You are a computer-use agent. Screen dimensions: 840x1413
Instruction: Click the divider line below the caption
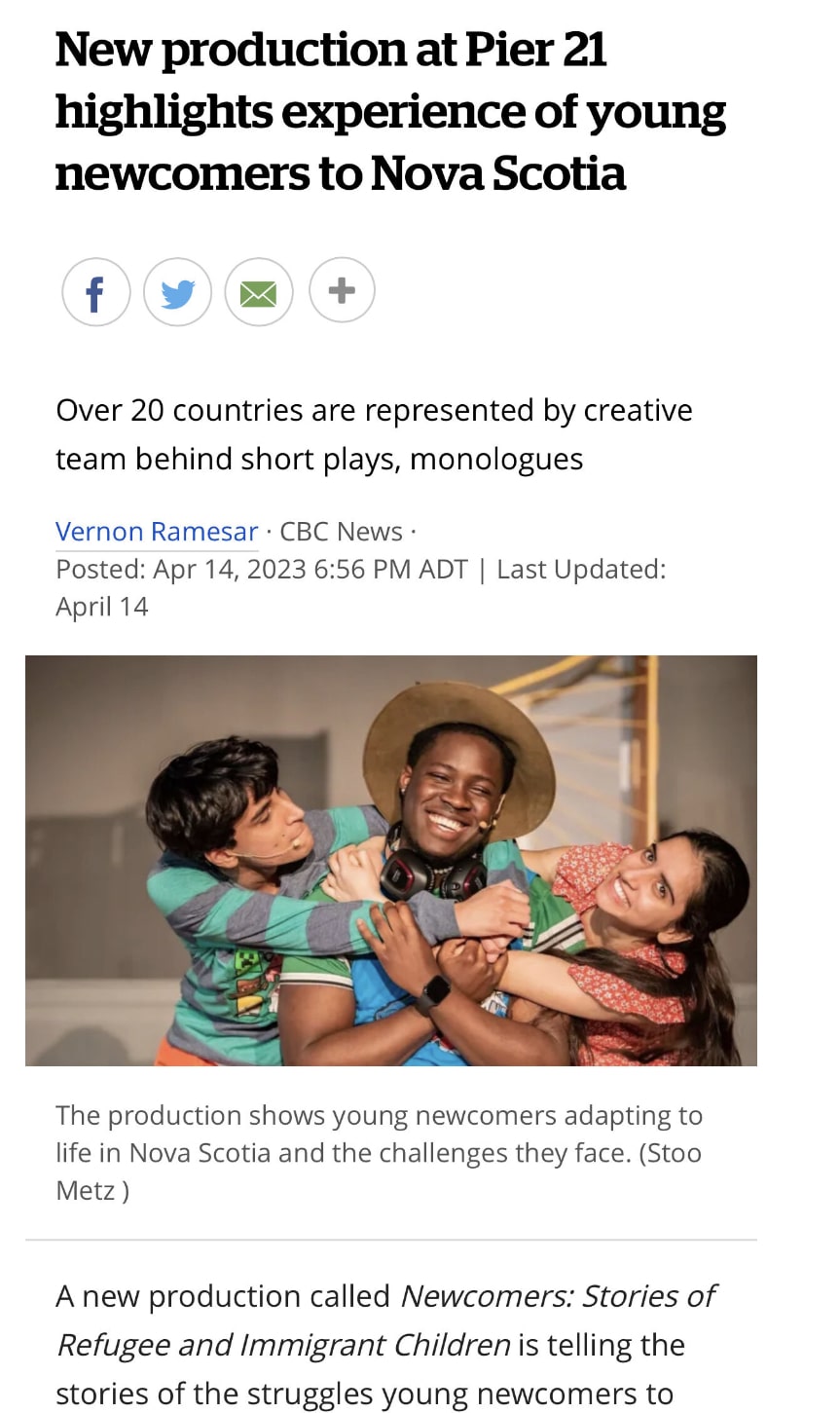[x=390, y=1240]
